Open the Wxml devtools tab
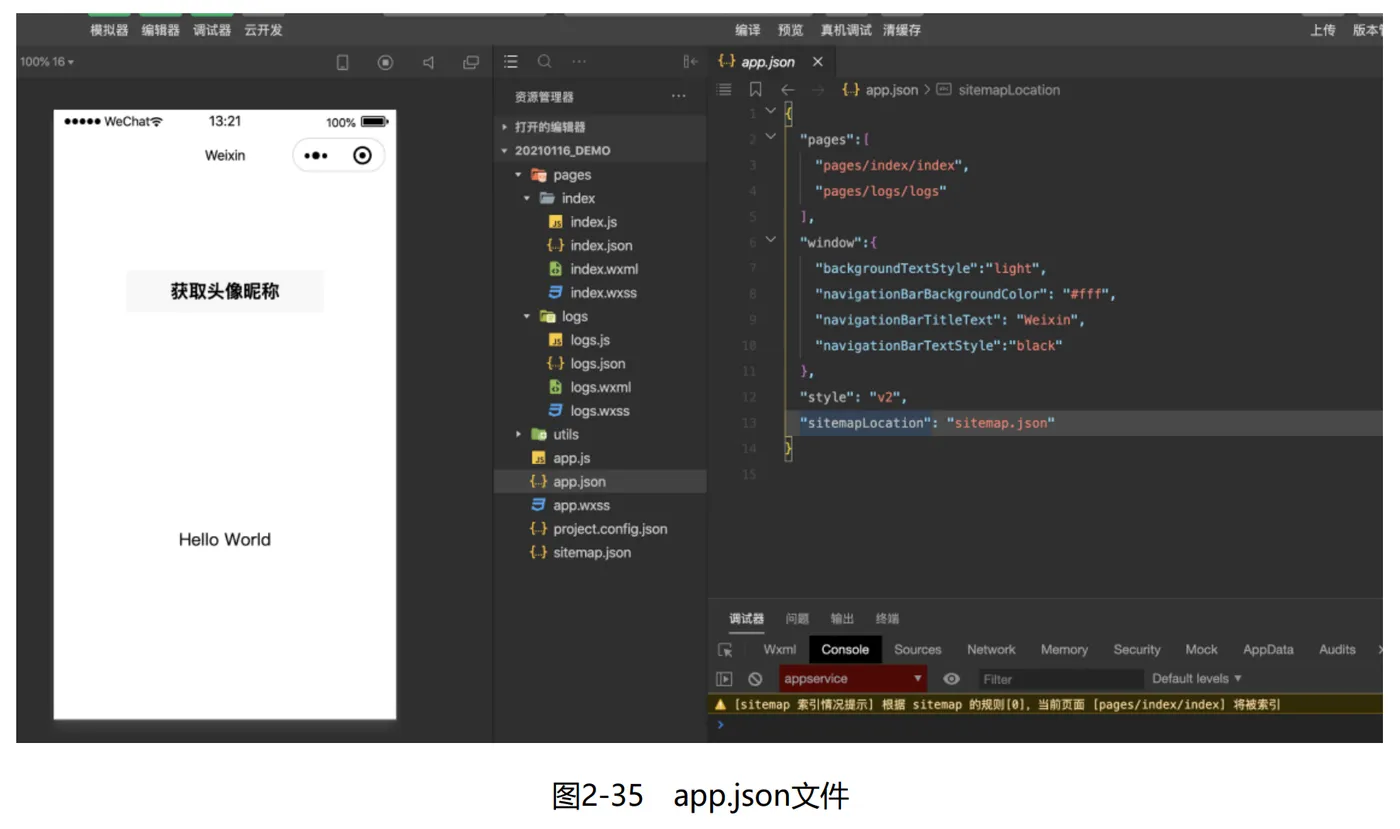This screenshot has width=1400, height=829. (x=780, y=650)
